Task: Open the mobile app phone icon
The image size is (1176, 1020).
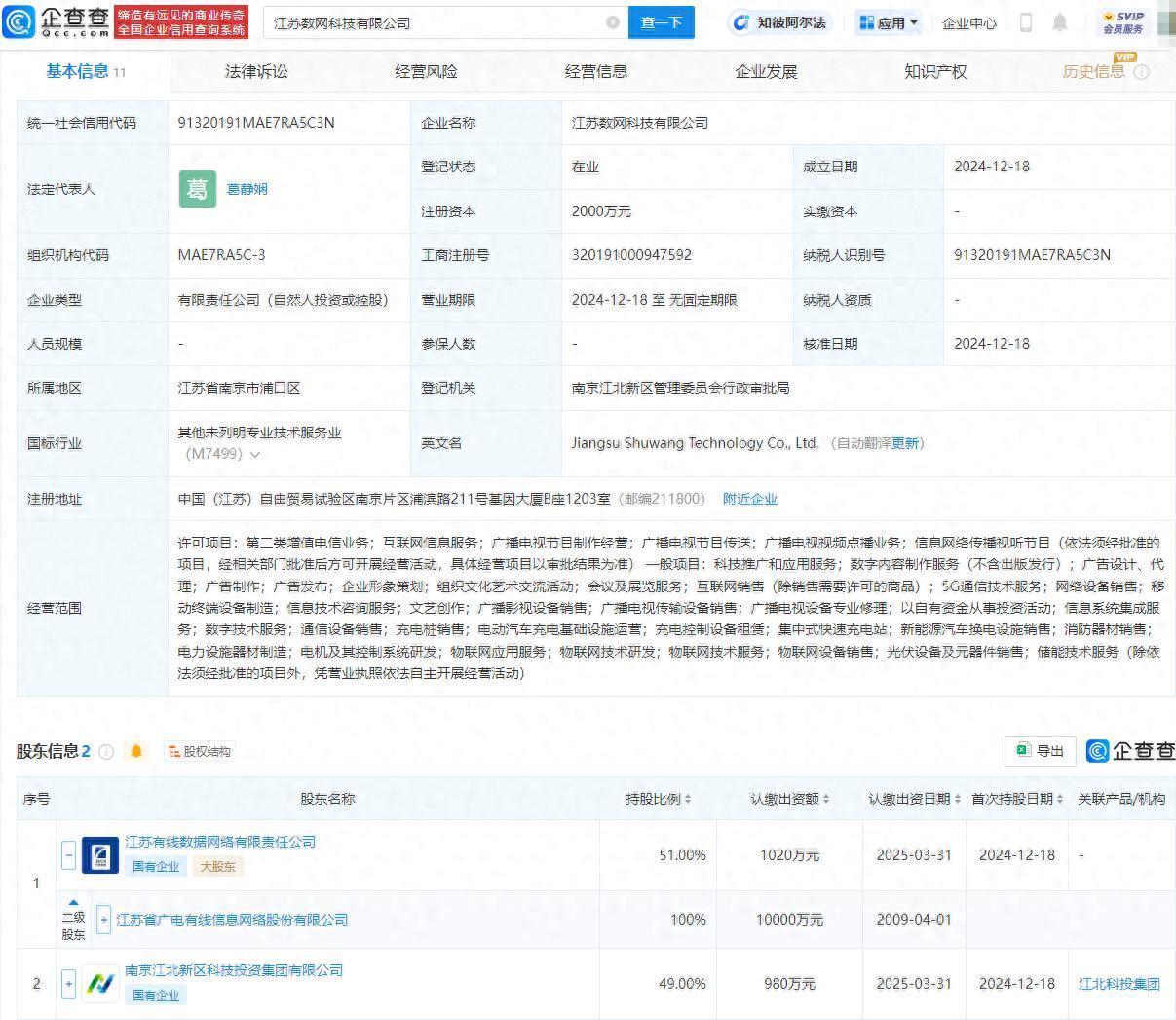Action: click(x=1025, y=22)
